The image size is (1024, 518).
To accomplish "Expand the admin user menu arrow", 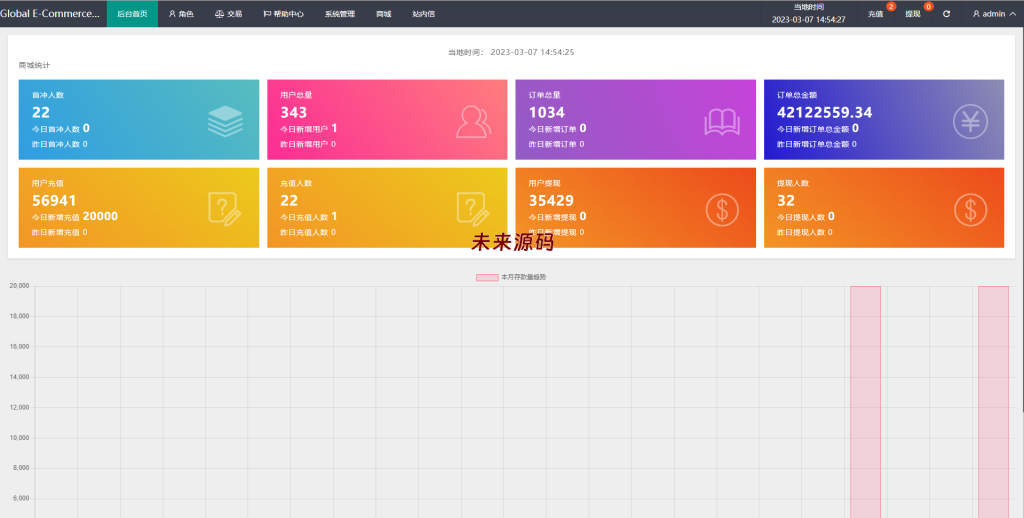I will 1013,14.
